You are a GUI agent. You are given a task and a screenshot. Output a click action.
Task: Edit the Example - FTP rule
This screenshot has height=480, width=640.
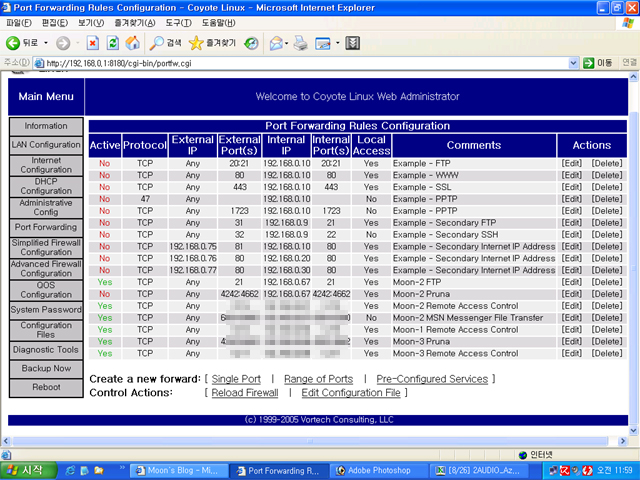[x=571, y=164]
